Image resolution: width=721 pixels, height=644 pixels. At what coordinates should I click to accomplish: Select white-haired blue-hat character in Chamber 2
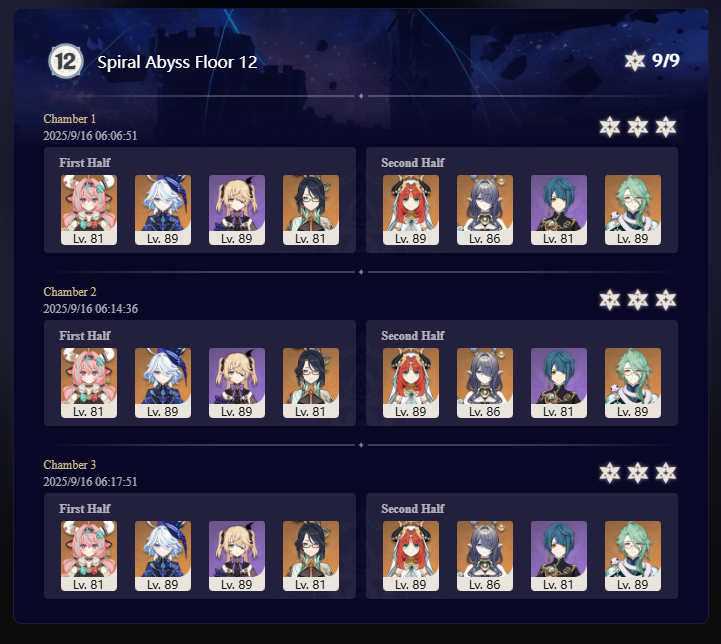pyautogui.click(x=163, y=383)
